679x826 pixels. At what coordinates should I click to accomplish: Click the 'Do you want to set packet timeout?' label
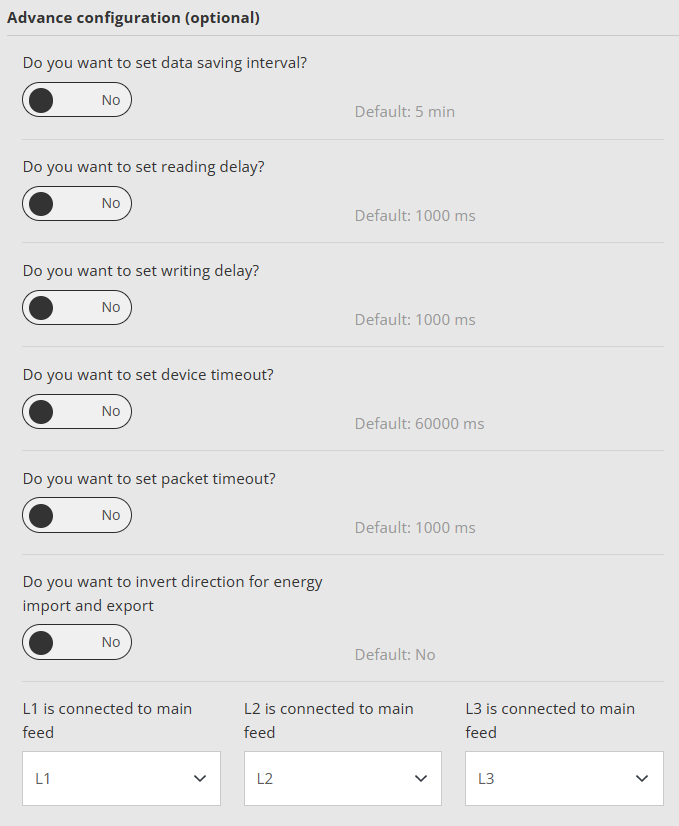coord(149,479)
